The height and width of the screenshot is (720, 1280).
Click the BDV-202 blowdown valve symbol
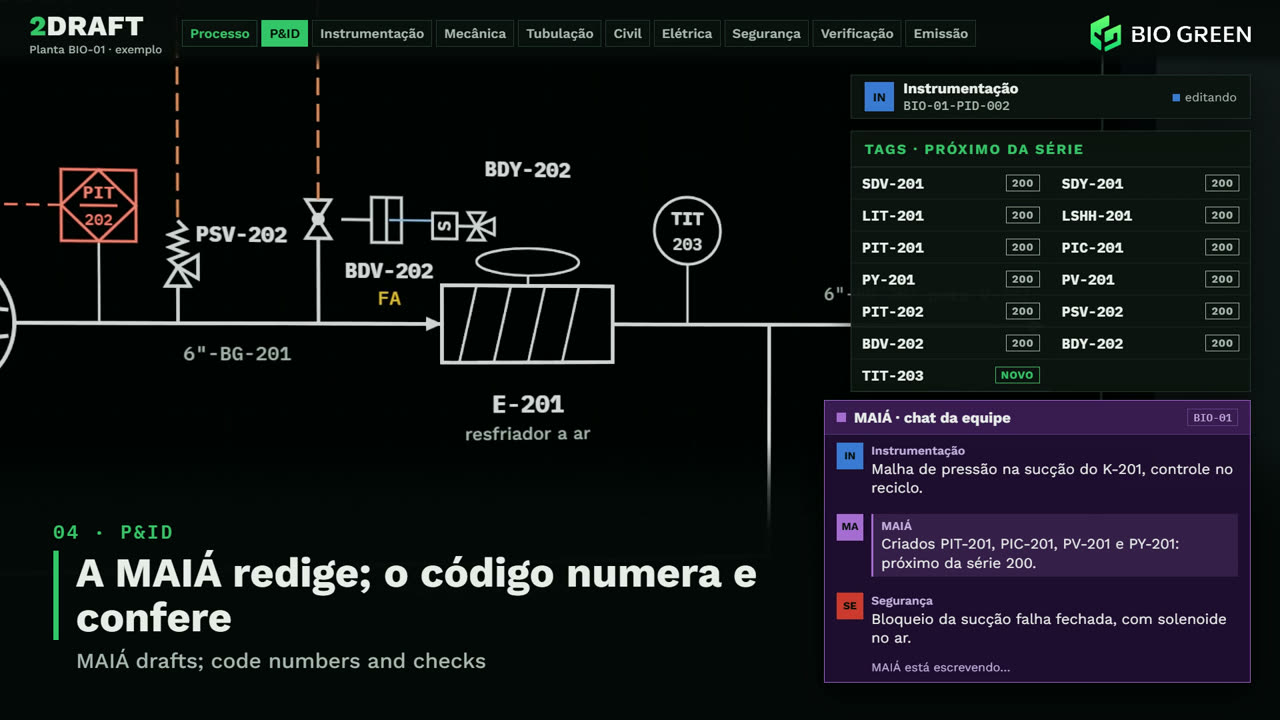(319, 218)
